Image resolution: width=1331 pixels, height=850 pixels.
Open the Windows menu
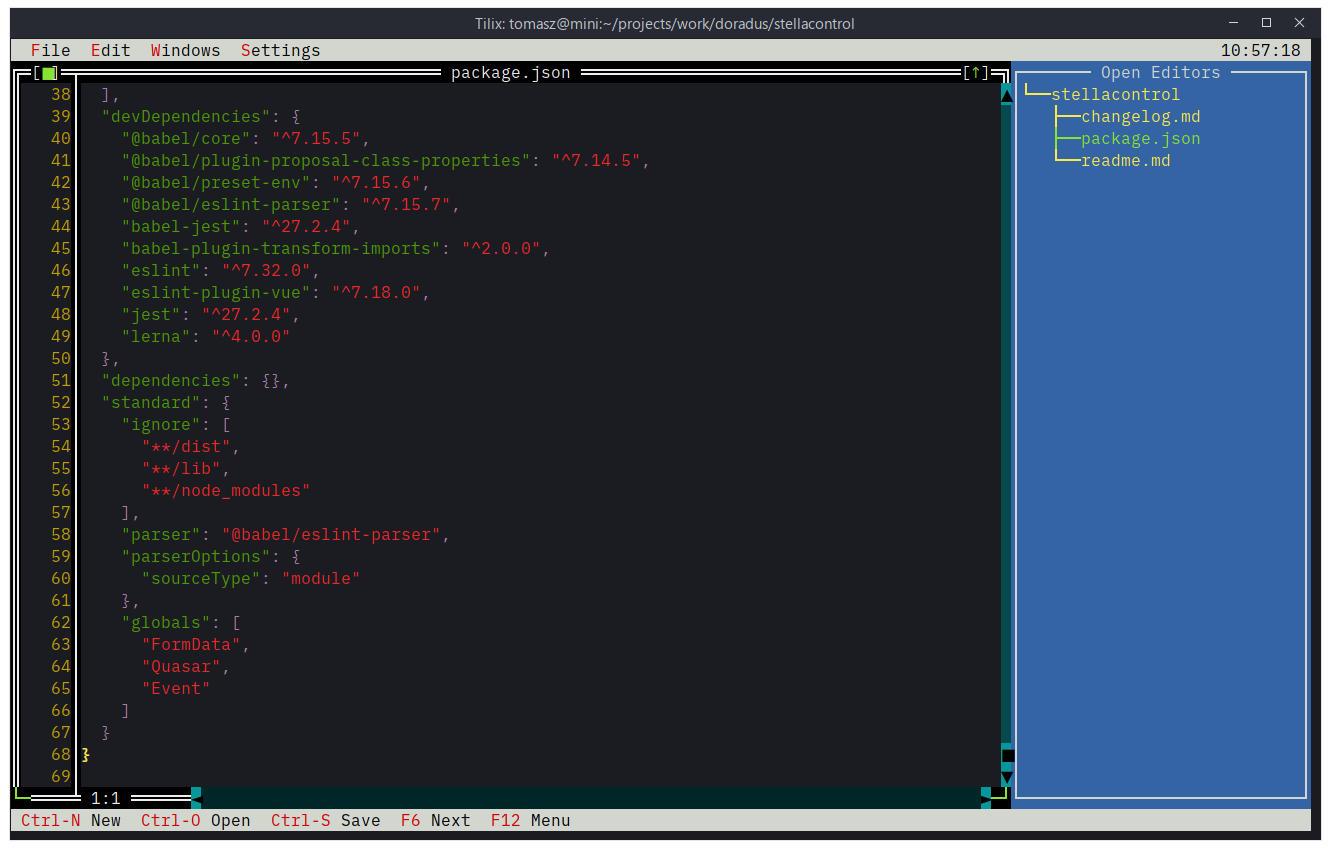185,50
